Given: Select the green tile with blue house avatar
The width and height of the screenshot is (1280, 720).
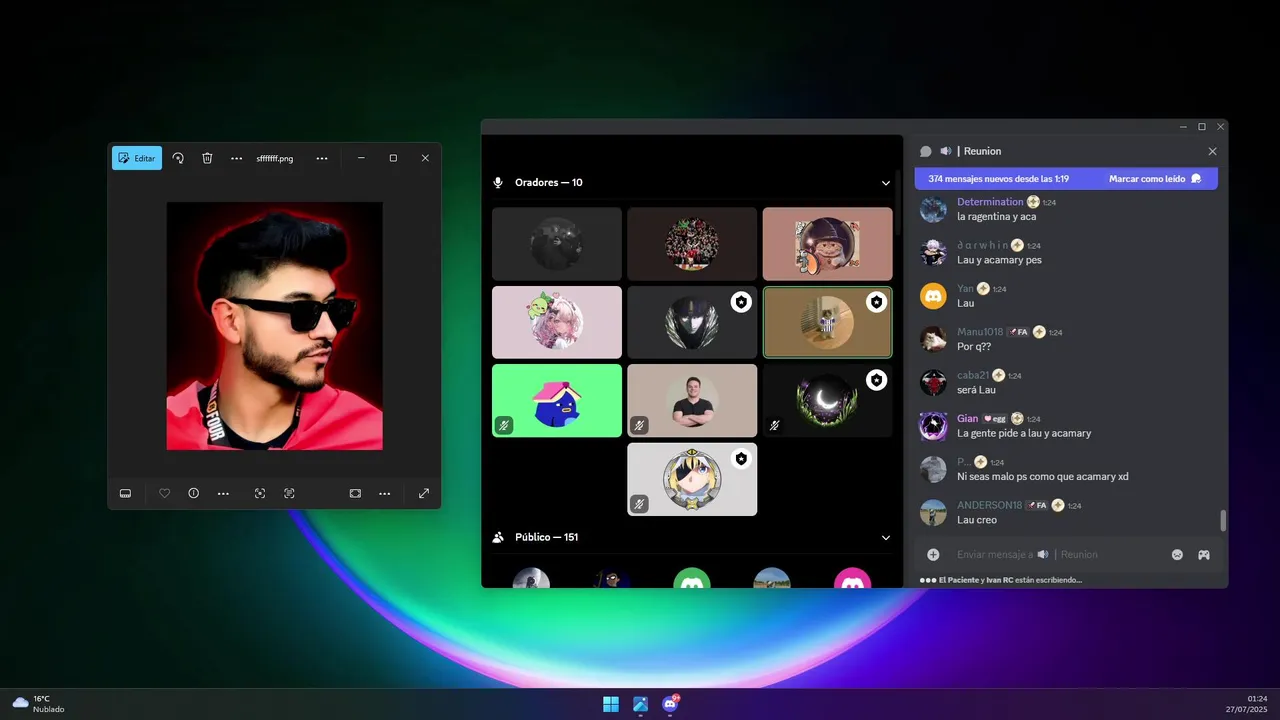Looking at the screenshot, I should click(557, 400).
